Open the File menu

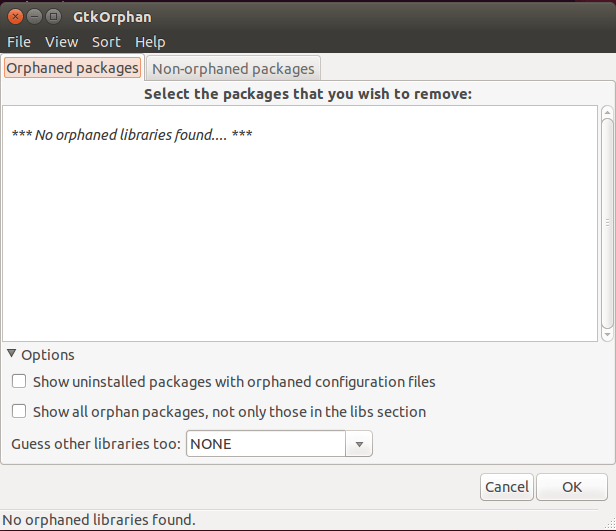(19, 42)
